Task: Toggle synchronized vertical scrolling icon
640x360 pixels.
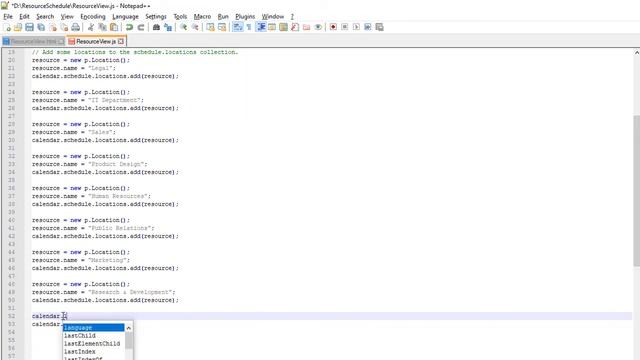Action: [210, 27]
